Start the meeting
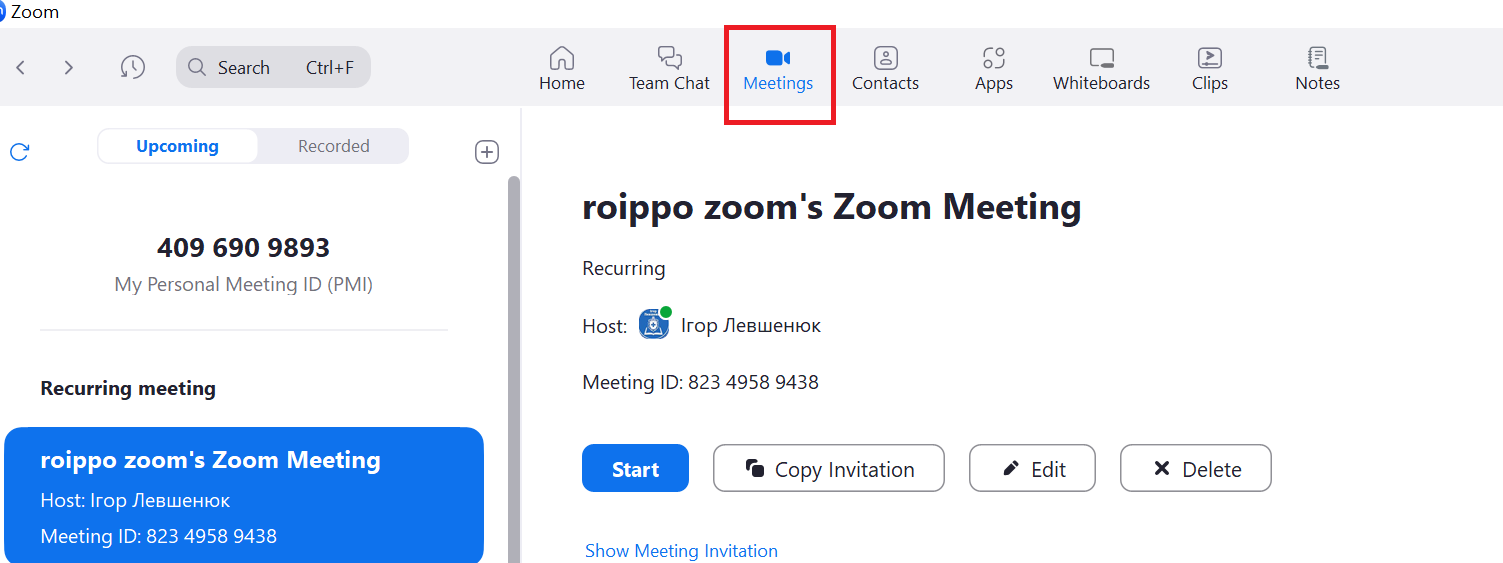This screenshot has height=563, width=1503. pyautogui.click(x=635, y=468)
